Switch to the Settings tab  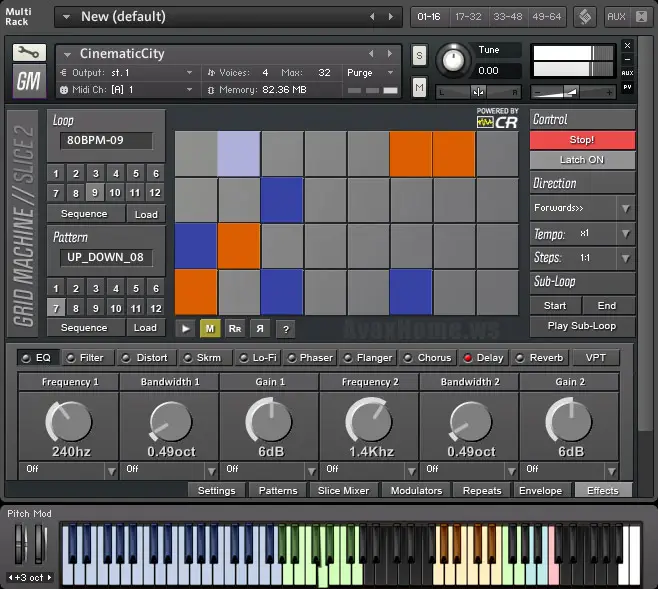[x=216, y=490]
